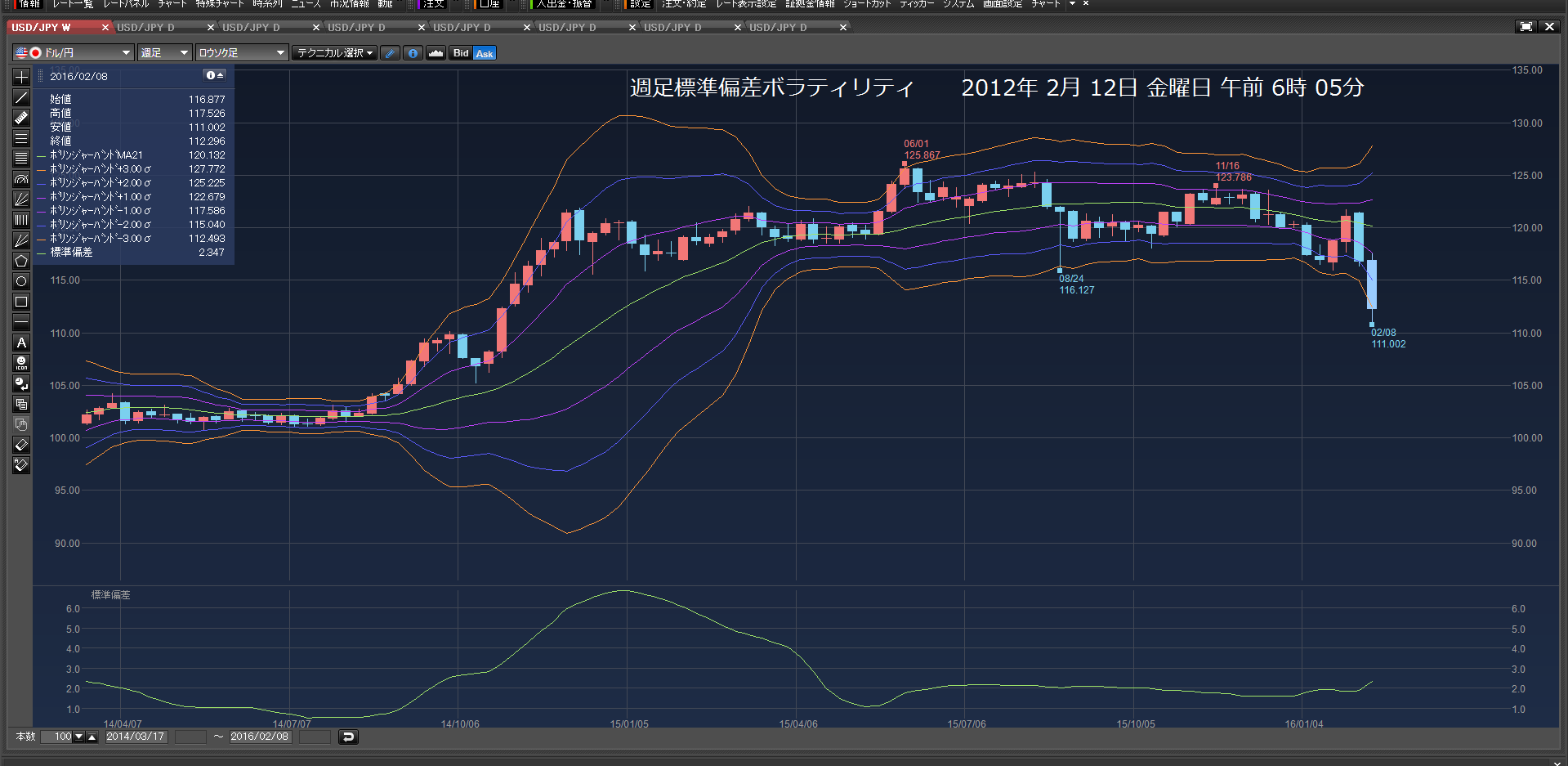
Task: Select the horizontal line tool
Action: pyautogui.click(x=21, y=322)
